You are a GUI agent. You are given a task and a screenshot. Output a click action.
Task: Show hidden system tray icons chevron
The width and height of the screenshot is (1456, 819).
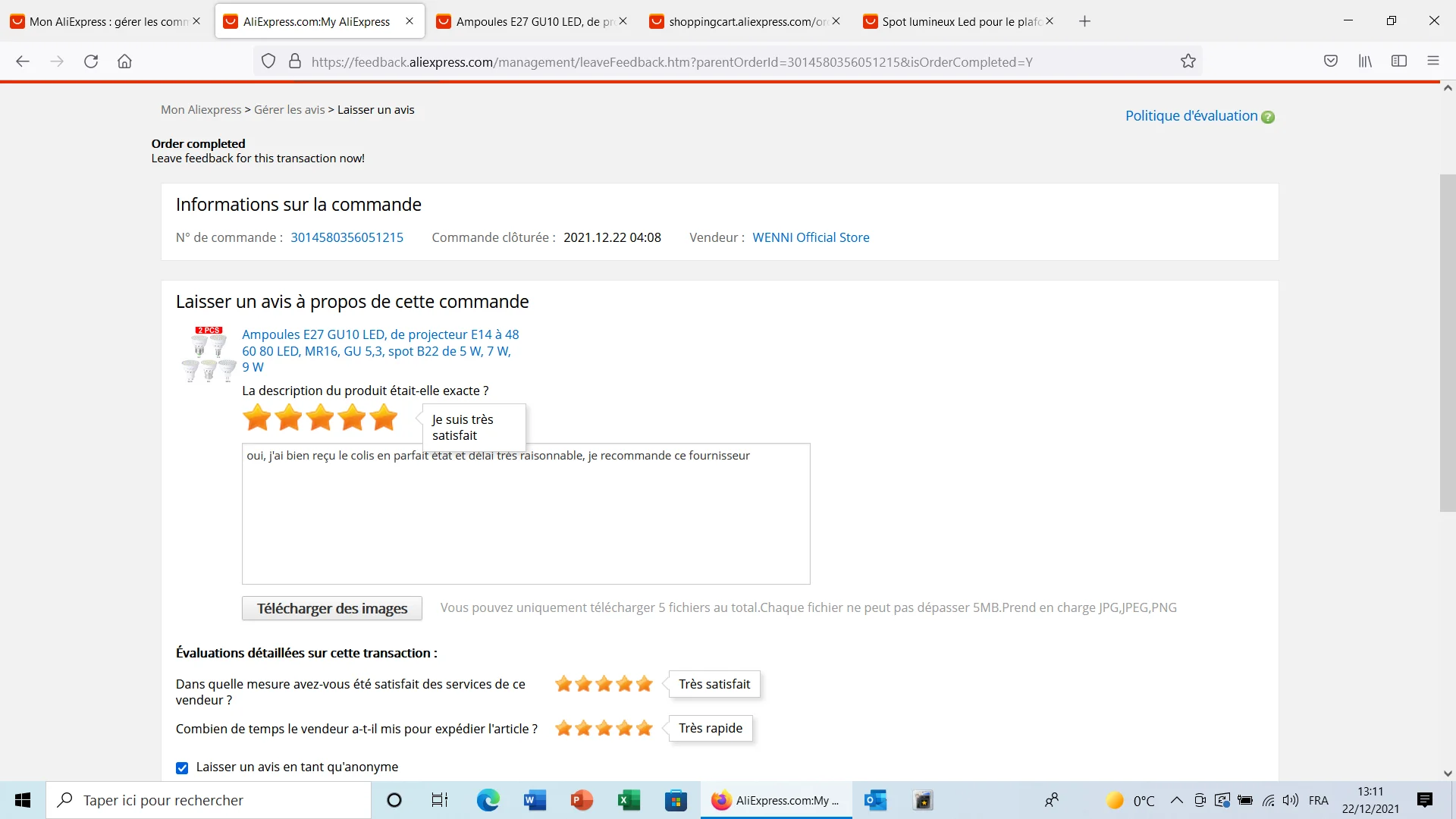point(1176,800)
